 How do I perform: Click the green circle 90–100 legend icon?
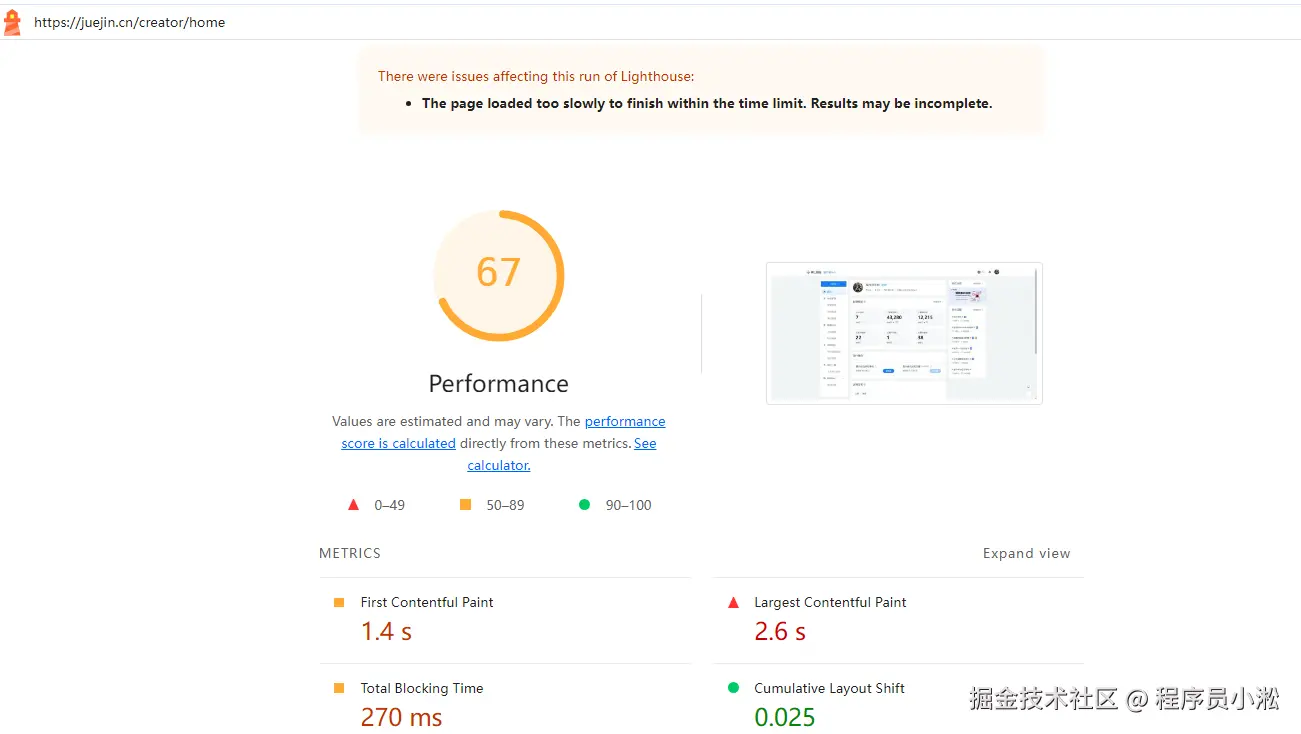pyautogui.click(x=584, y=505)
